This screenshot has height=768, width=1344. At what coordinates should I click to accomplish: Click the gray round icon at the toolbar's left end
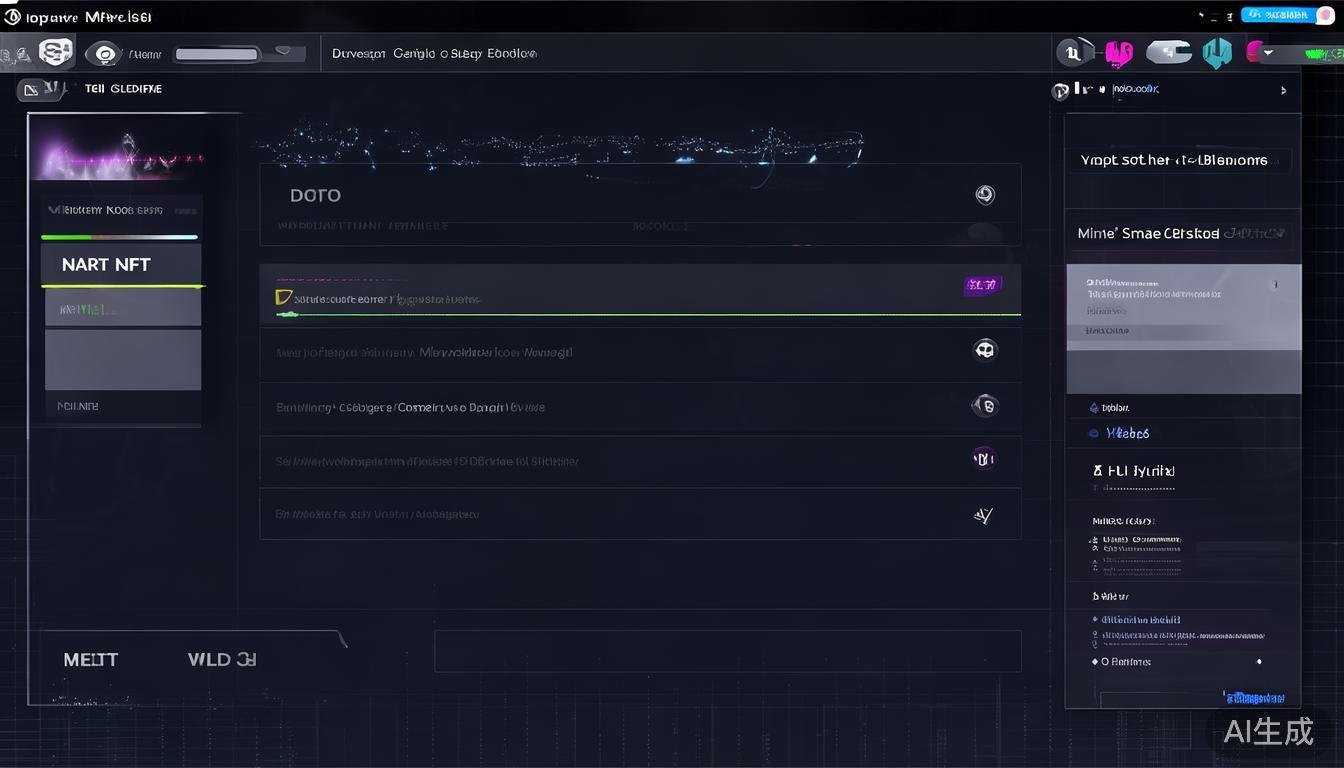pyautogui.click(x=1073, y=53)
